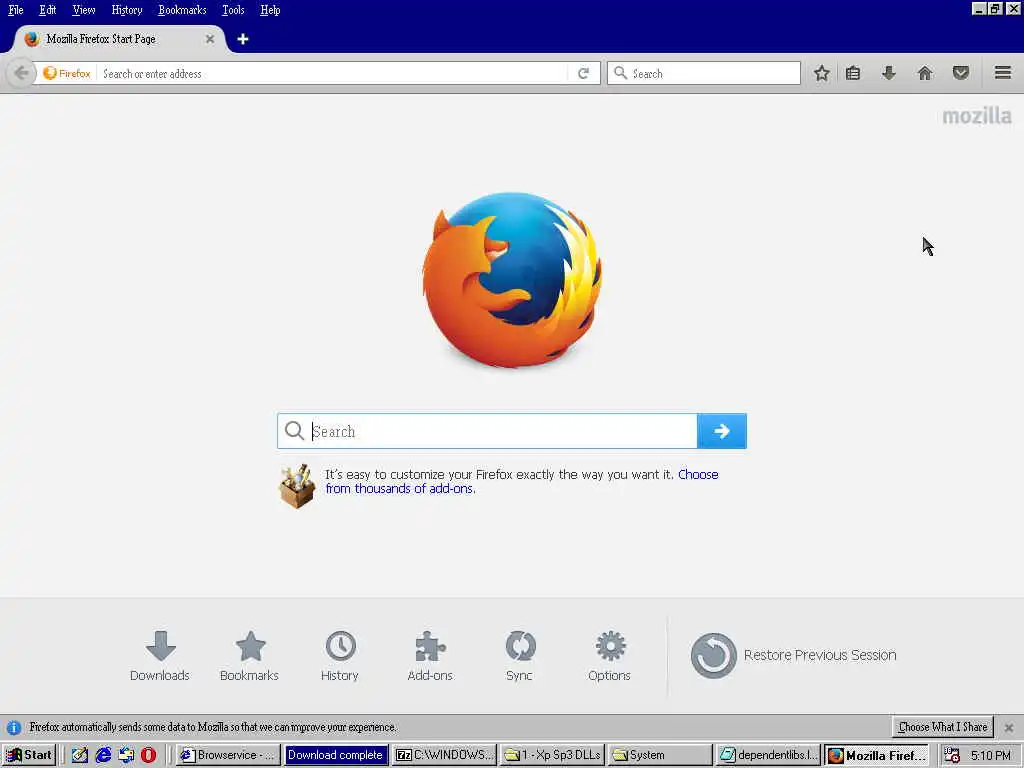The width and height of the screenshot is (1024, 768).
Task: Open Add-ons puzzle piece icon
Action: pos(430,656)
